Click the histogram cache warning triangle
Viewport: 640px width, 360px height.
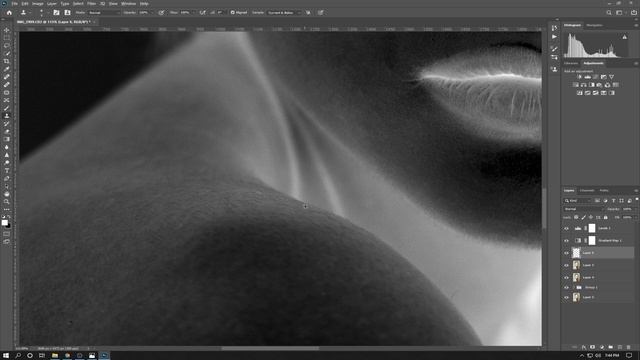point(624,37)
